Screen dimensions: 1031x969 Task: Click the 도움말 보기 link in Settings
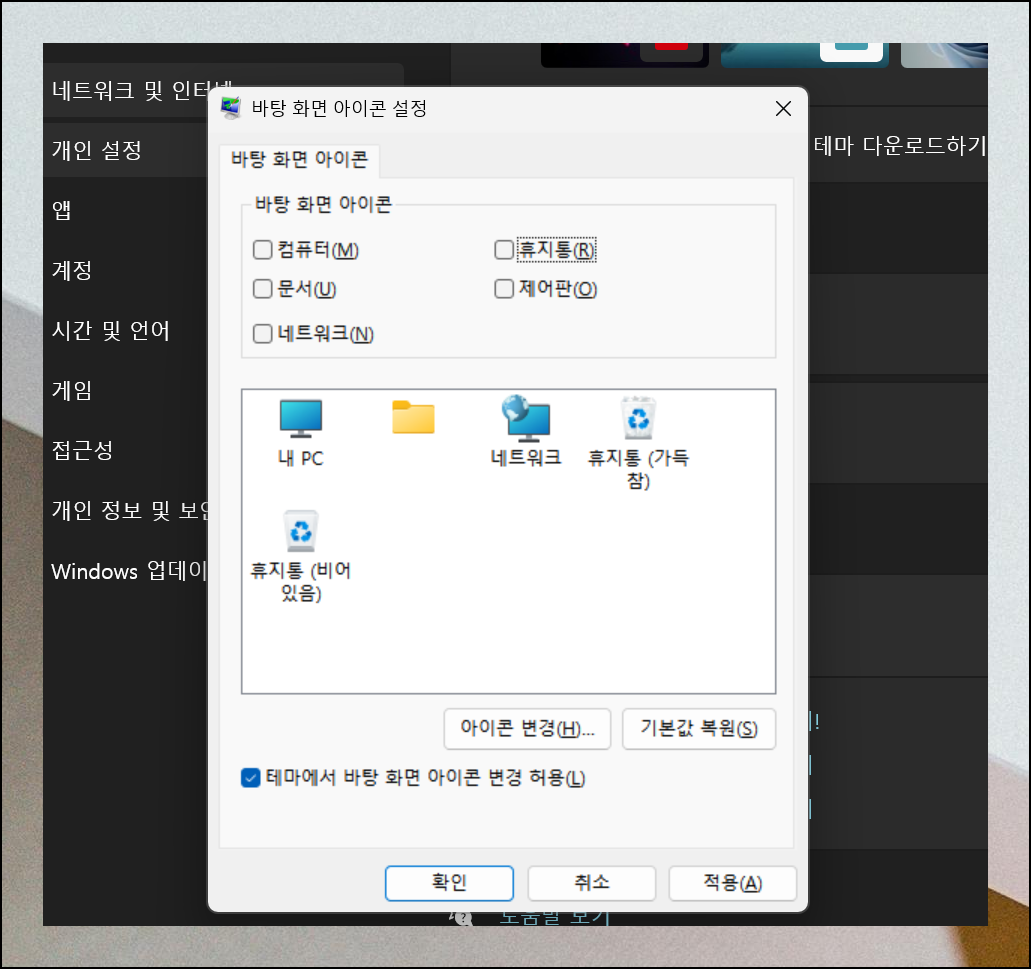pyautogui.click(x=555, y=918)
